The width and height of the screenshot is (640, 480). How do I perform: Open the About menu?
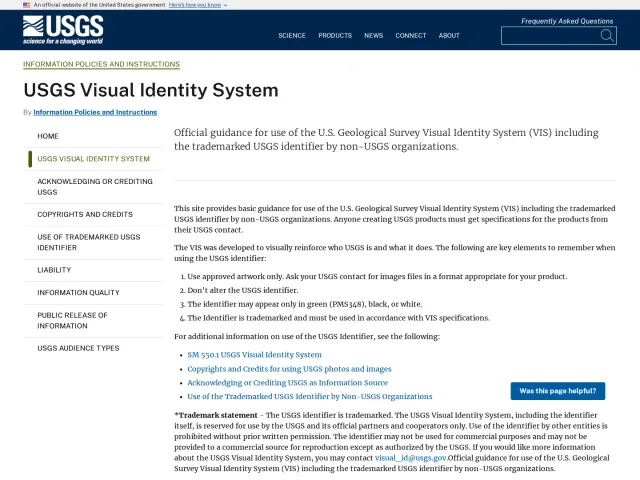click(x=449, y=36)
